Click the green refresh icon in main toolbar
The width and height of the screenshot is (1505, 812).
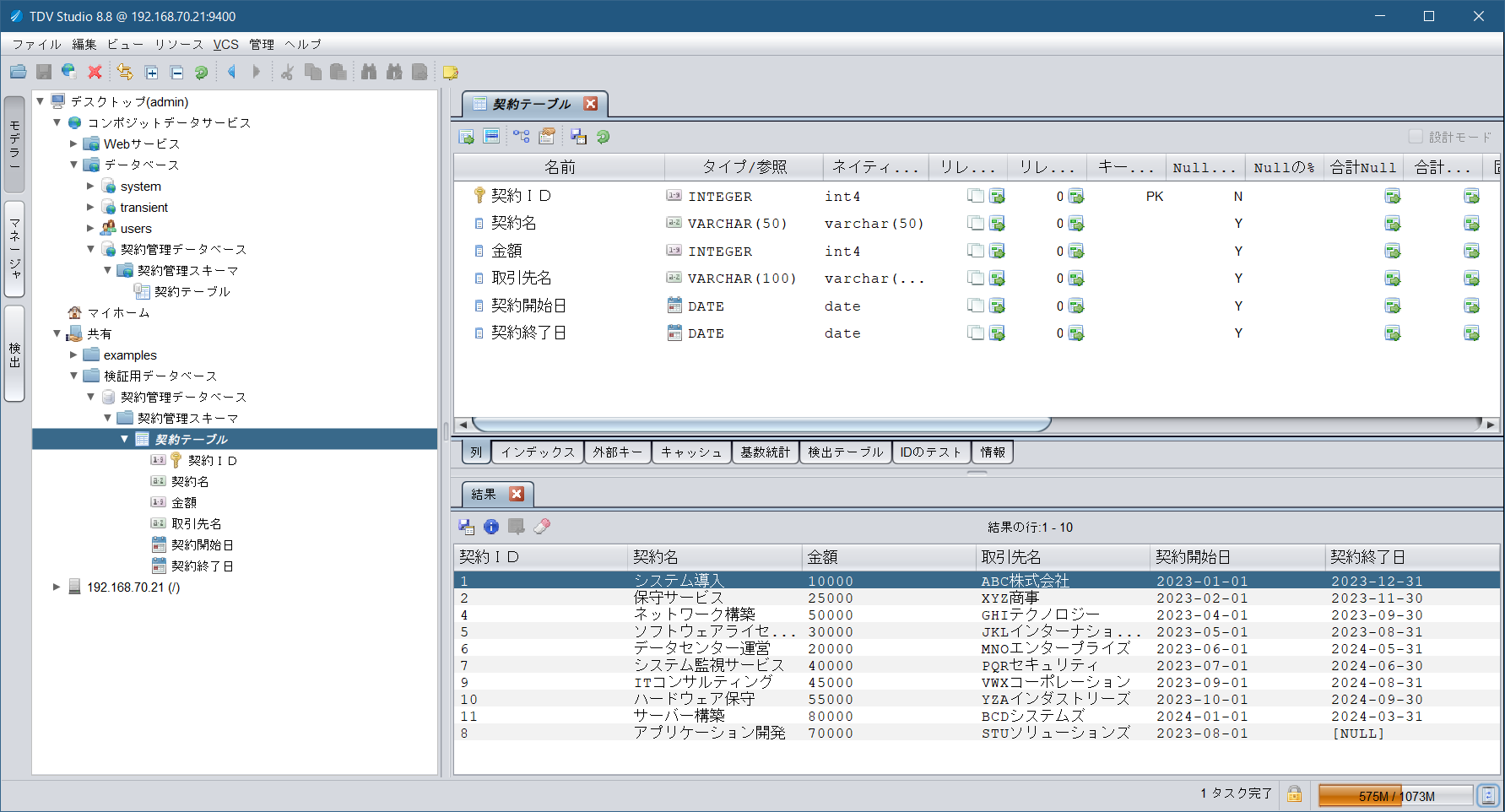[202, 73]
